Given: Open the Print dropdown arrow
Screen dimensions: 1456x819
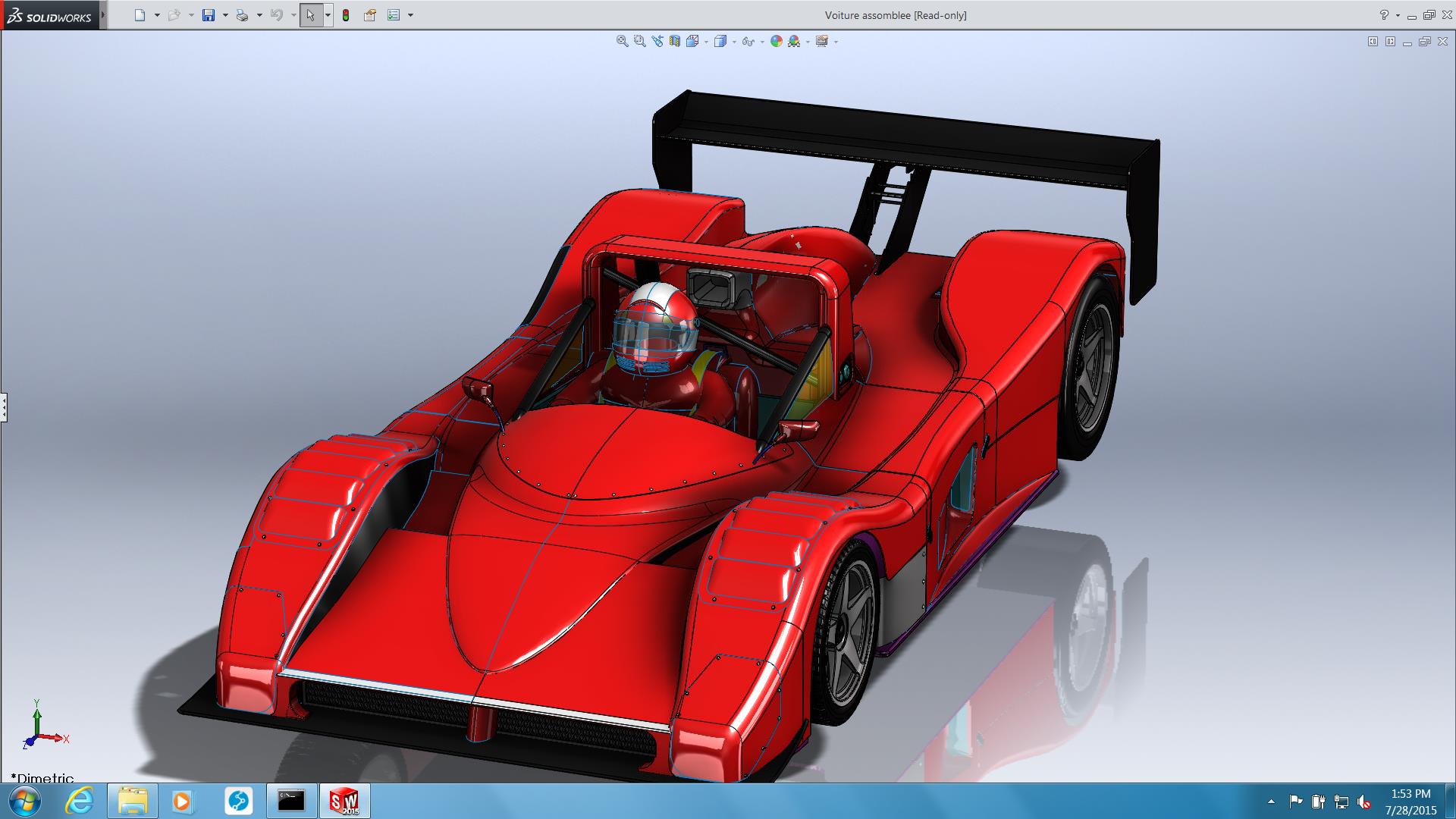Looking at the screenshot, I should 259,15.
